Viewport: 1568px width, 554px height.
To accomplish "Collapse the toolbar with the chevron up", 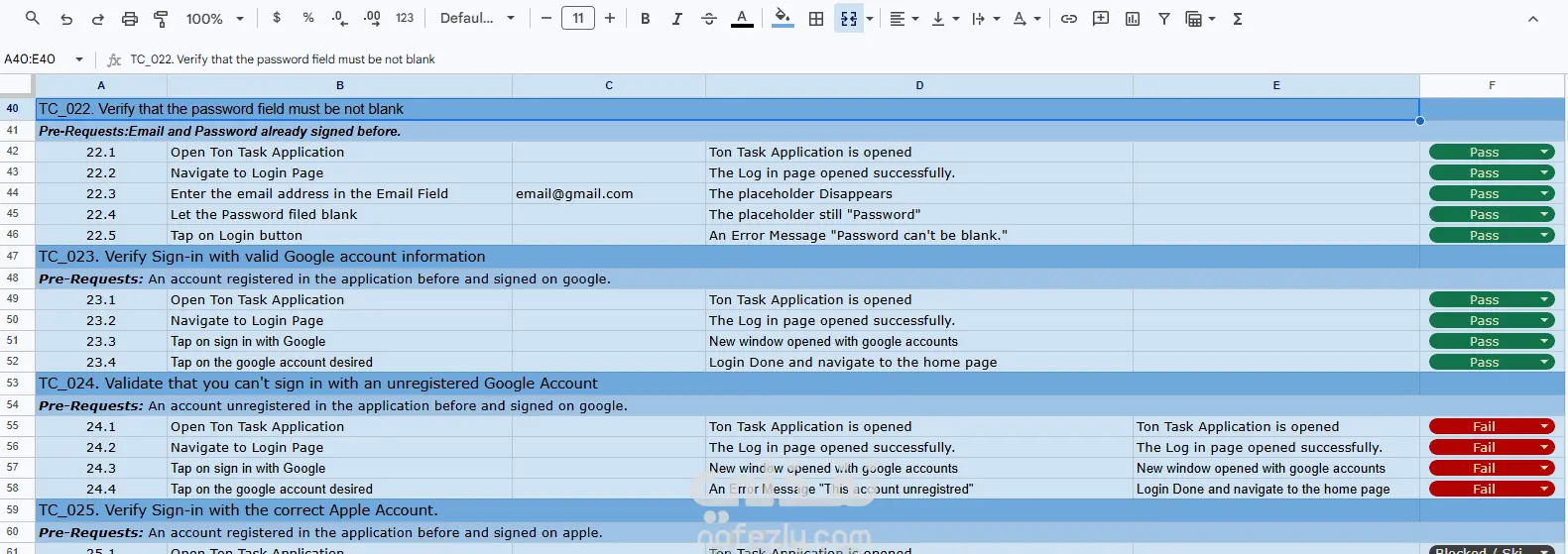I will pos(1533,18).
